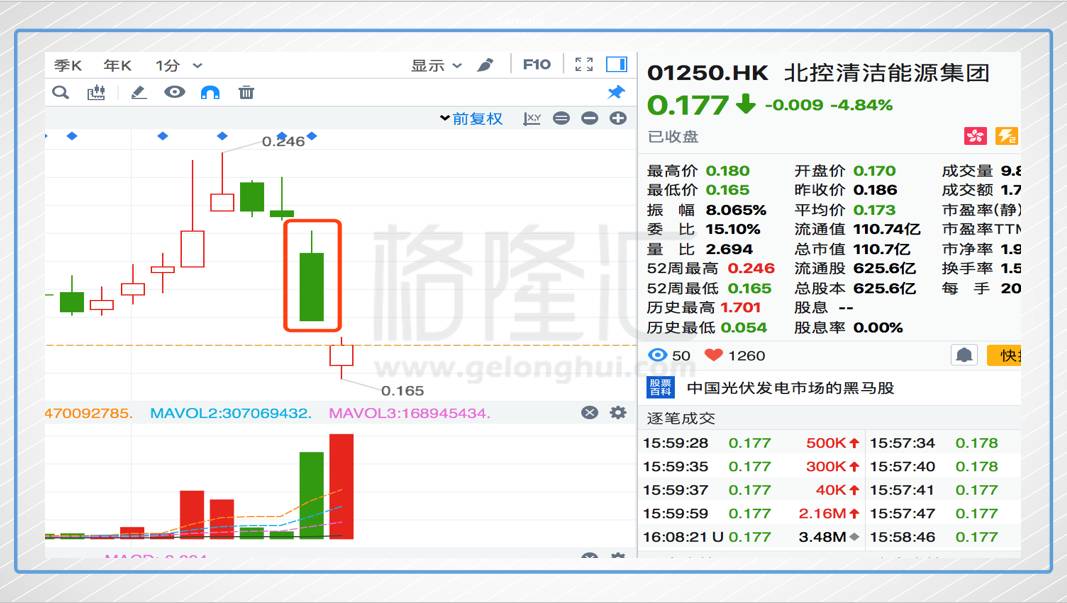The width and height of the screenshot is (1067, 603).
Task: Click 流通值 value 110.74亿
Action: point(887,229)
